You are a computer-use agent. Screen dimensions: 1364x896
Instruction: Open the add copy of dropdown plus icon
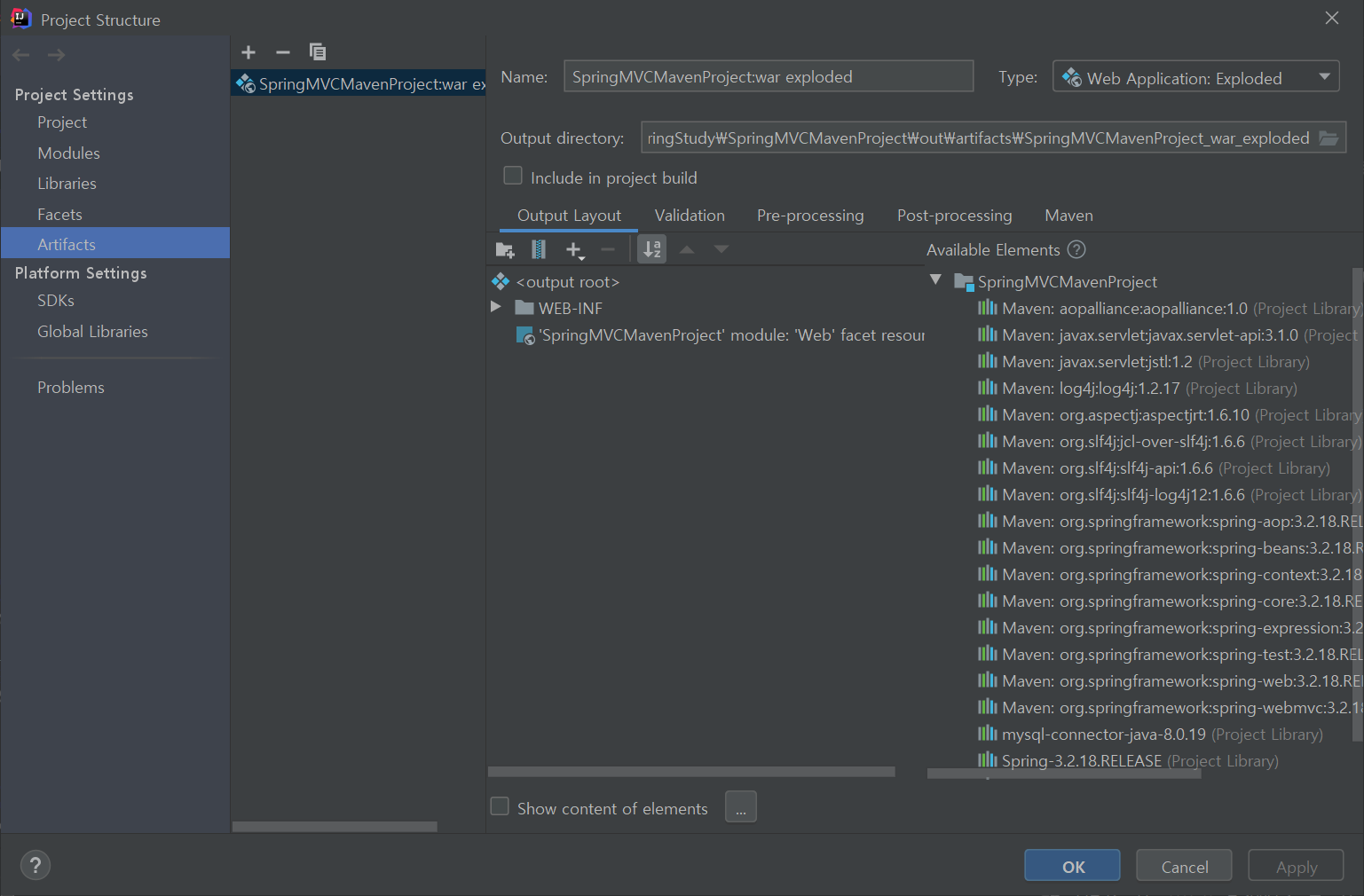tap(575, 250)
